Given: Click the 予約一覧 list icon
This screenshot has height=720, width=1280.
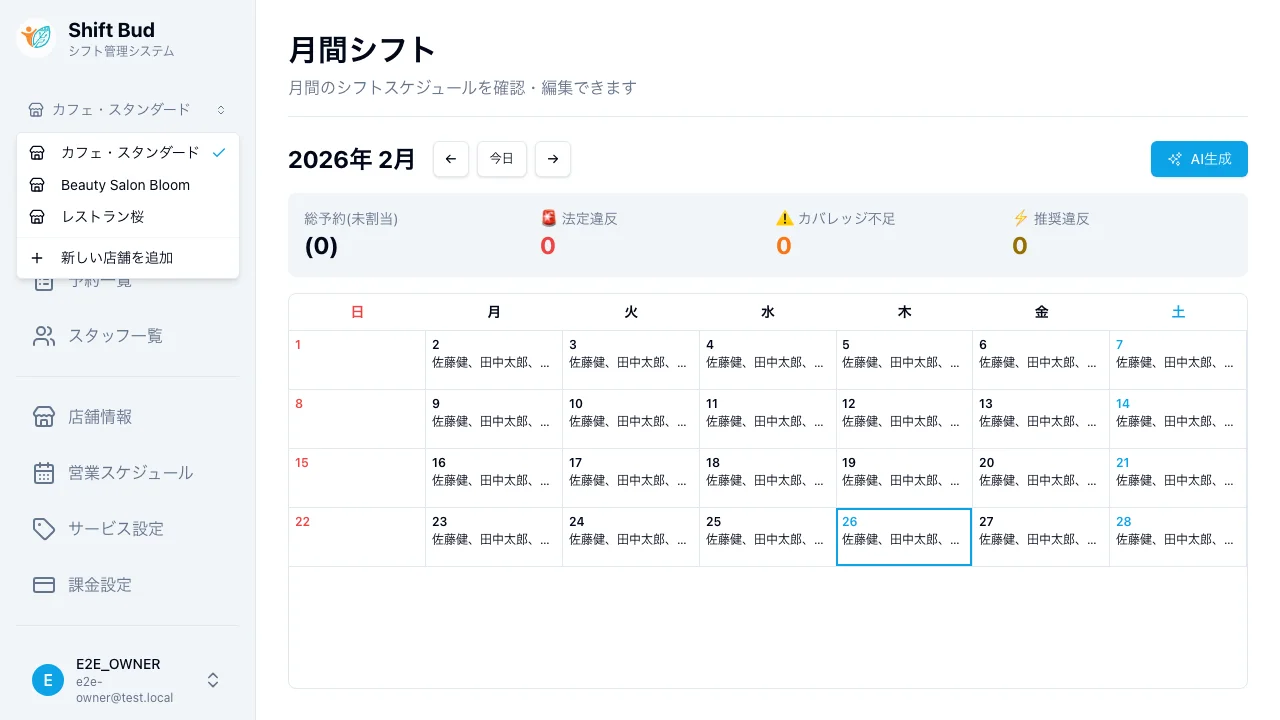Looking at the screenshot, I should click(x=44, y=285).
